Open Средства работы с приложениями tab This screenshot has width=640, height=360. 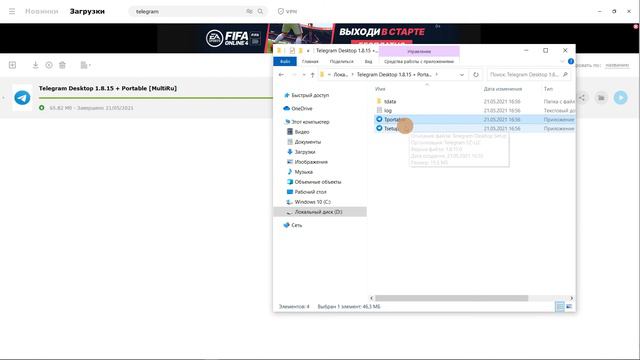(x=419, y=61)
